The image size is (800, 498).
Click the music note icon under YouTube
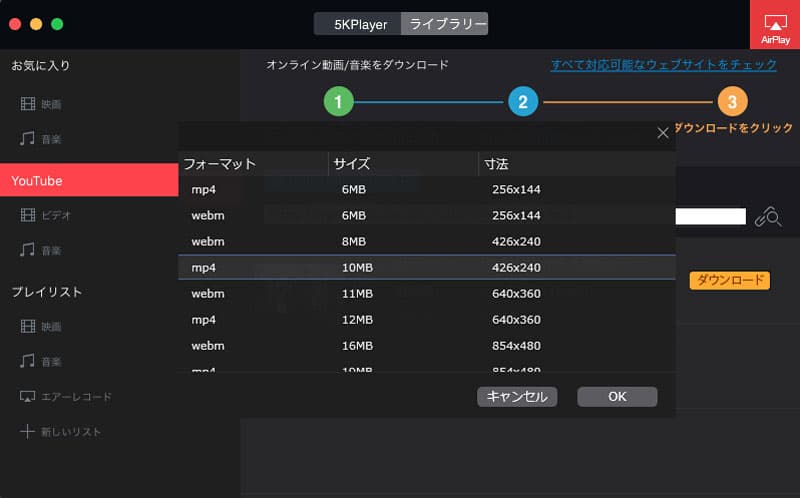coord(27,250)
